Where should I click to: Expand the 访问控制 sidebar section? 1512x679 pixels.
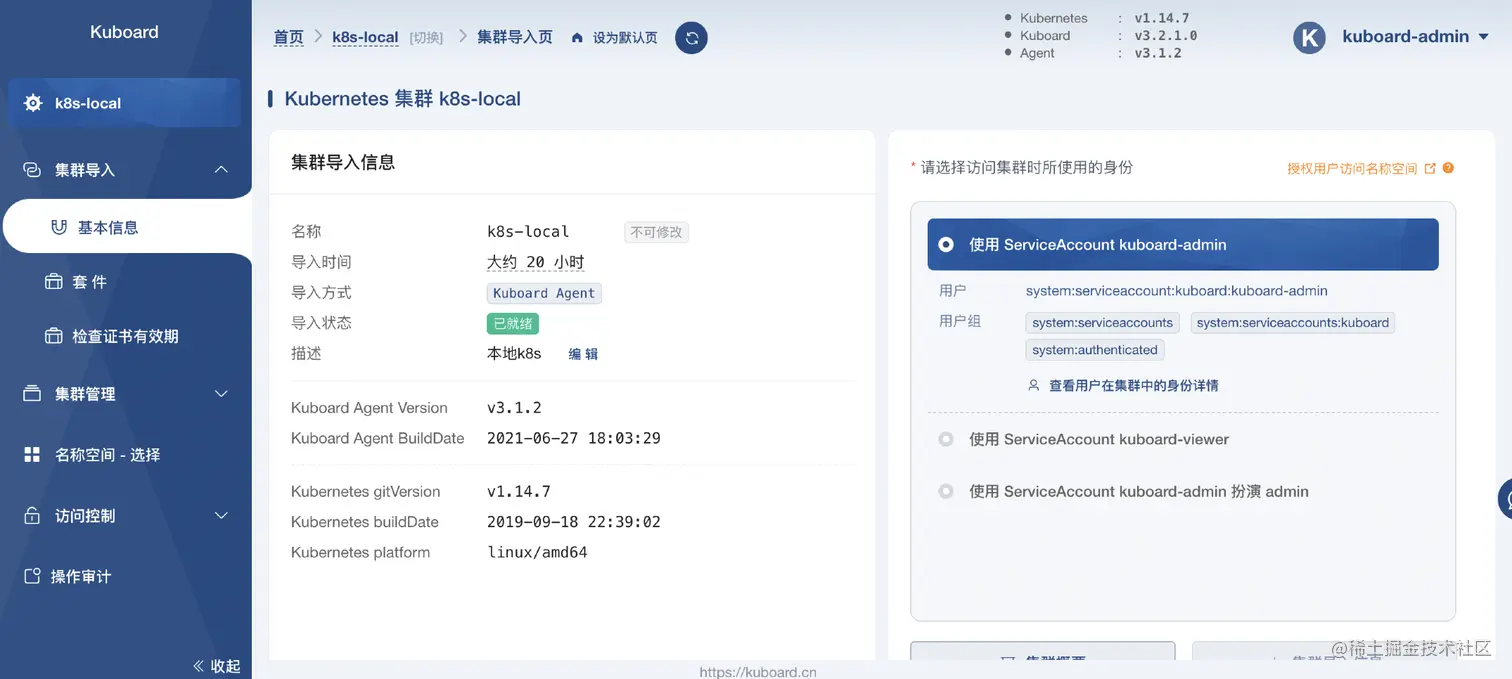222,516
